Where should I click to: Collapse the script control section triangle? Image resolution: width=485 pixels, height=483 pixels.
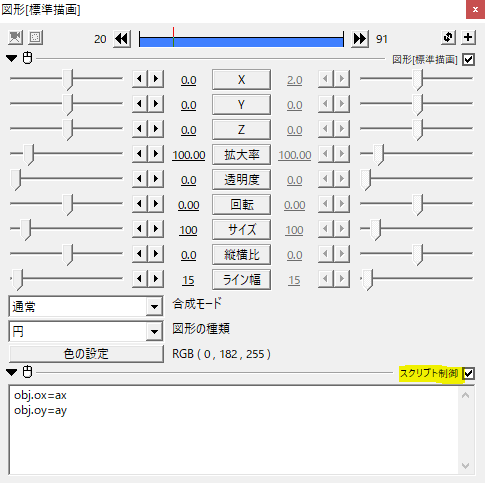(12, 372)
